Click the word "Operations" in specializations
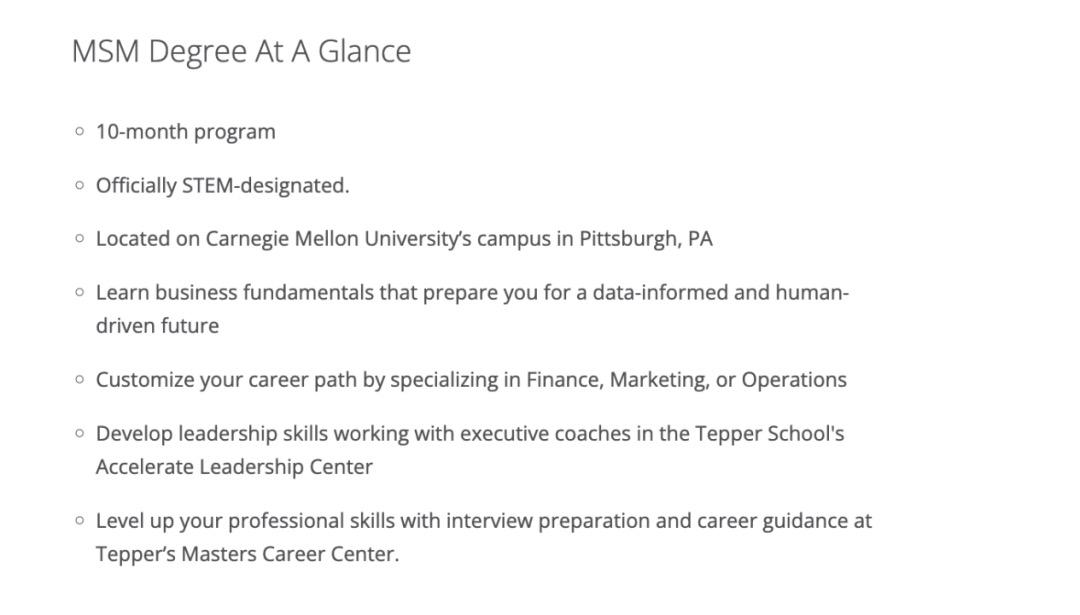 tap(794, 380)
